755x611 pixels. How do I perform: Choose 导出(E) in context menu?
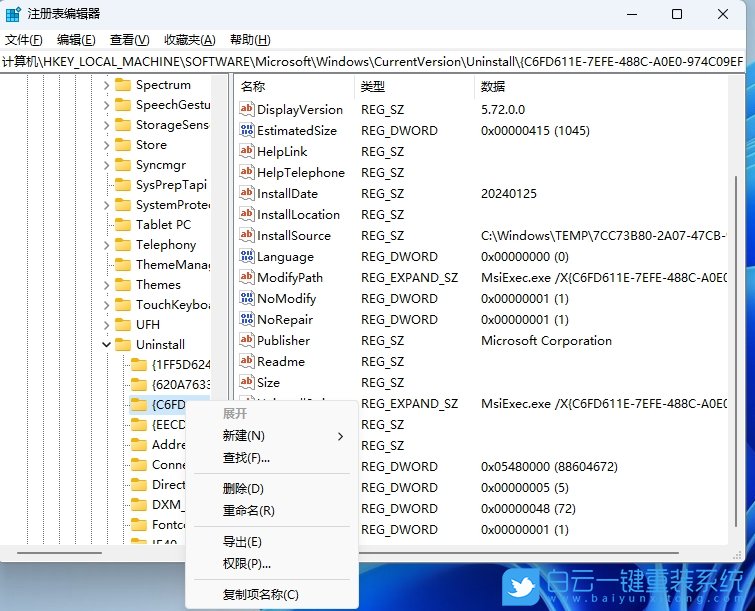272,542
